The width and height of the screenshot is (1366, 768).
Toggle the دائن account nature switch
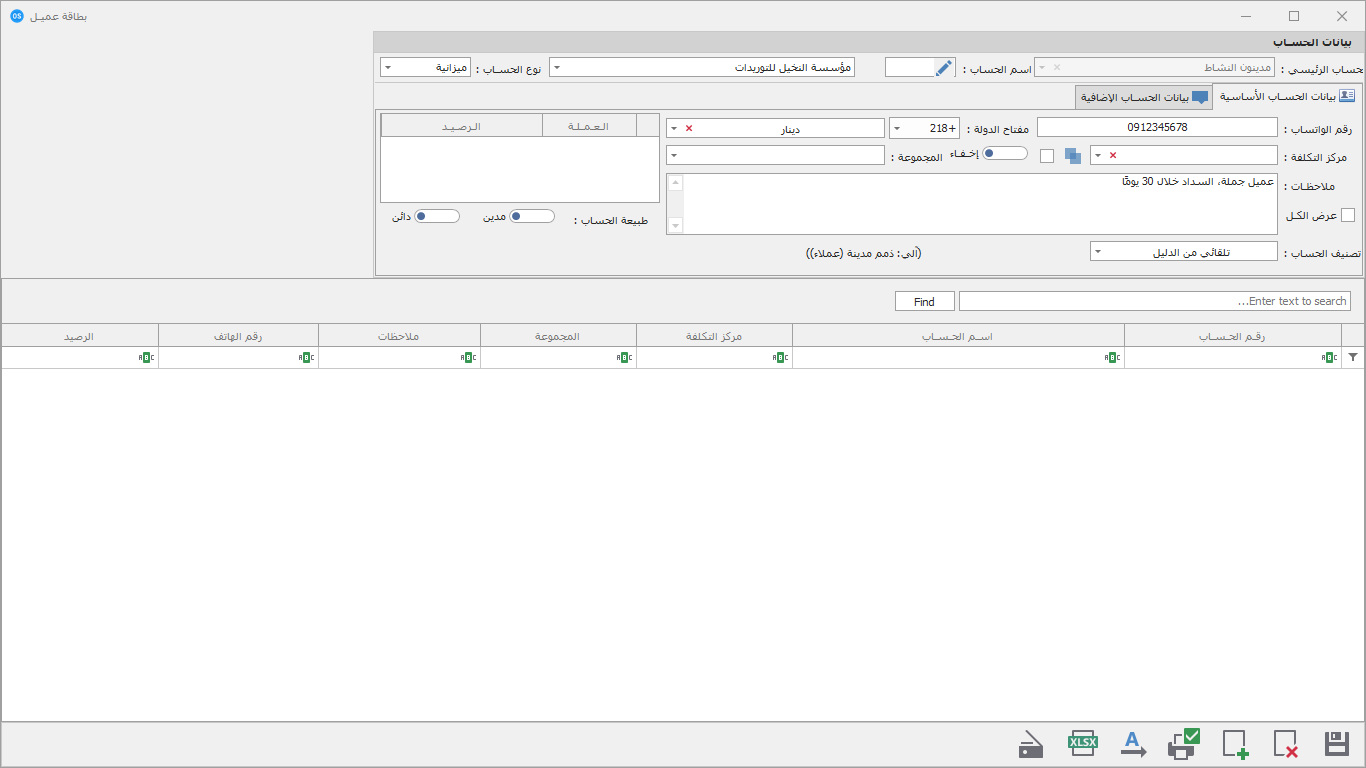[437, 216]
